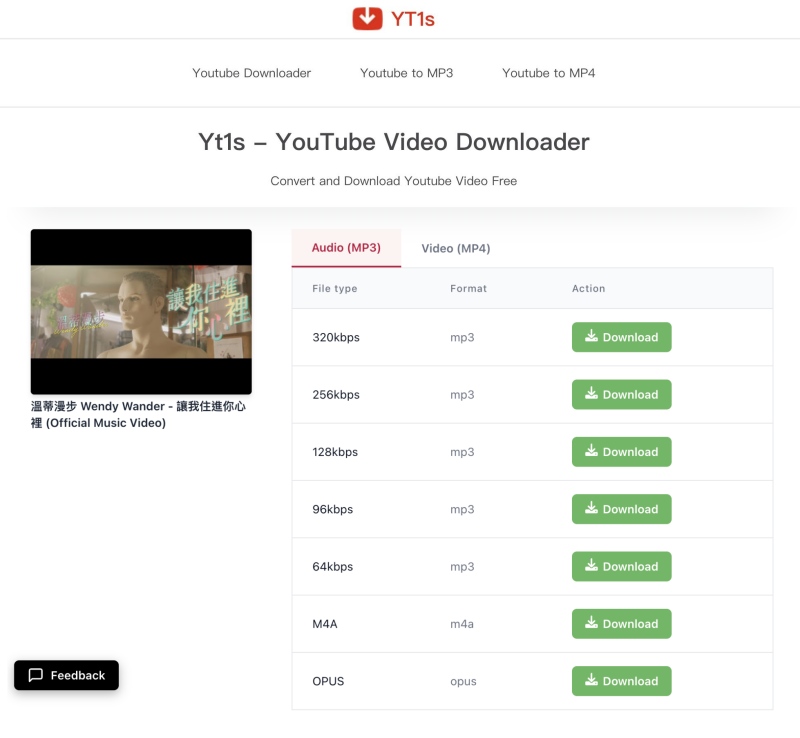Open the Youtube Downloader menu item
The width and height of the screenshot is (800, 738).
point(252,73)
